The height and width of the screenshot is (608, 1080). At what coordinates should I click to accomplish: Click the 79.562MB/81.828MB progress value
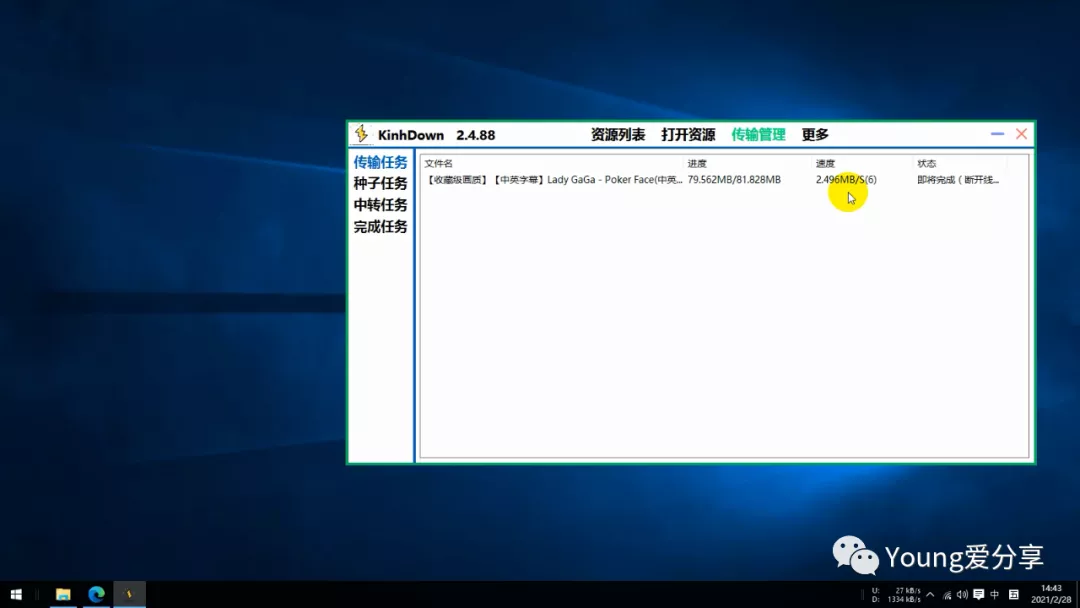734,180
